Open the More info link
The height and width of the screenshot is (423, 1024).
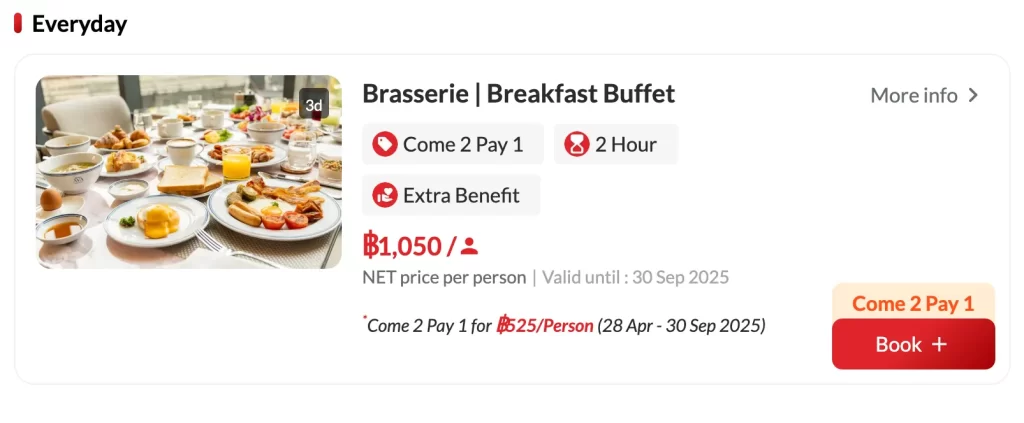pos(914,95)
